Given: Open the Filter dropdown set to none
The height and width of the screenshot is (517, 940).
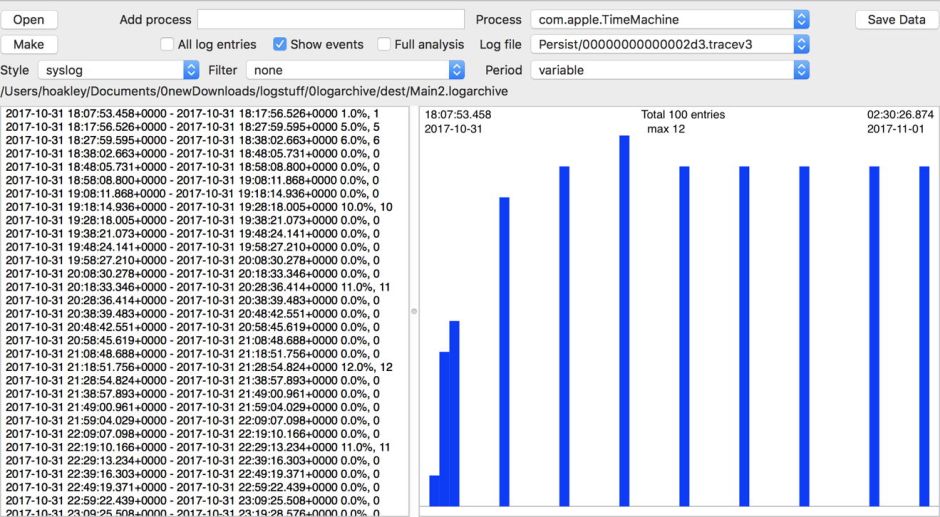Looking at the screenshot, I should click(x=357, y=70).
